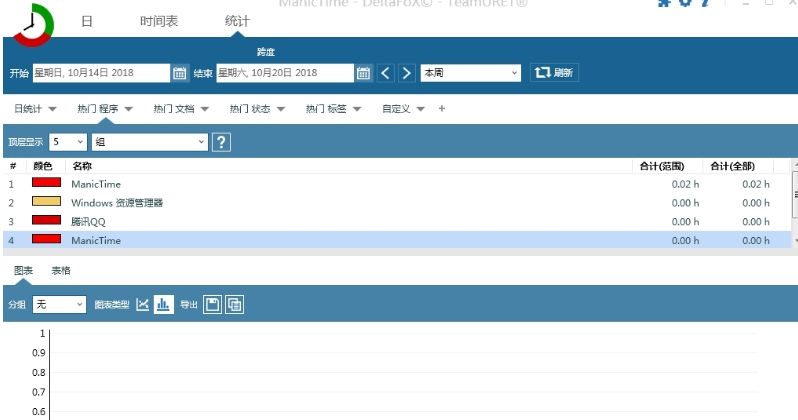Open the 热门 程序 sub-tab

tap(98, 108)
